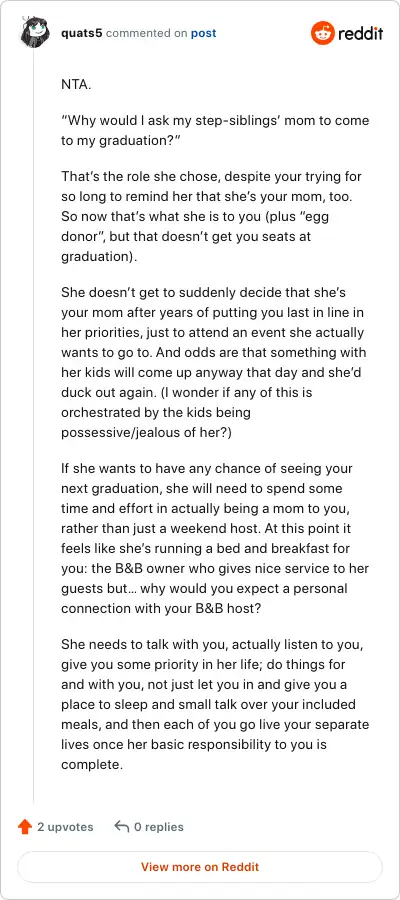This screenshot has height=900, width=400.
Task: Click the Reddit Snoo logo icon
Action: [323, 33]
